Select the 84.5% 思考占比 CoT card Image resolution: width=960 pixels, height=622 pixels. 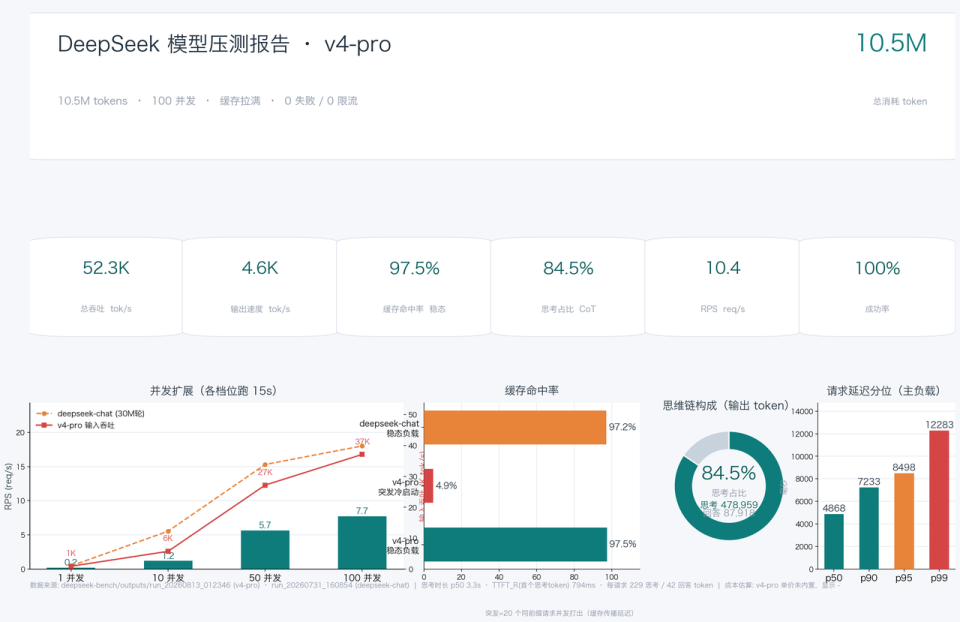(568, 287)
